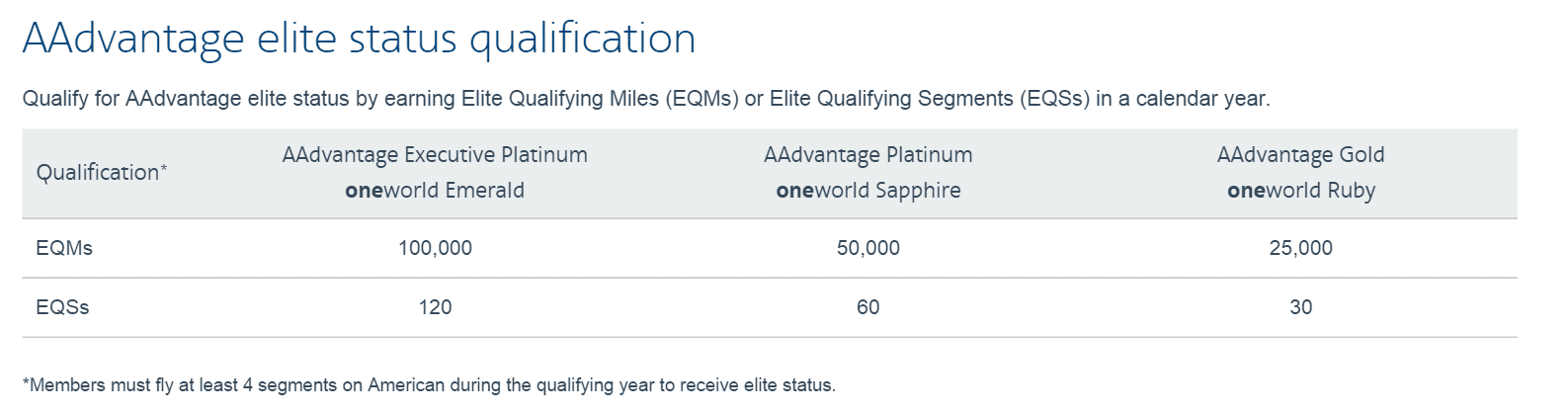The height and width of the screenshot is (413, 1568).
Task: Select the oneworld Ruby label
Action: (1301, 191)
